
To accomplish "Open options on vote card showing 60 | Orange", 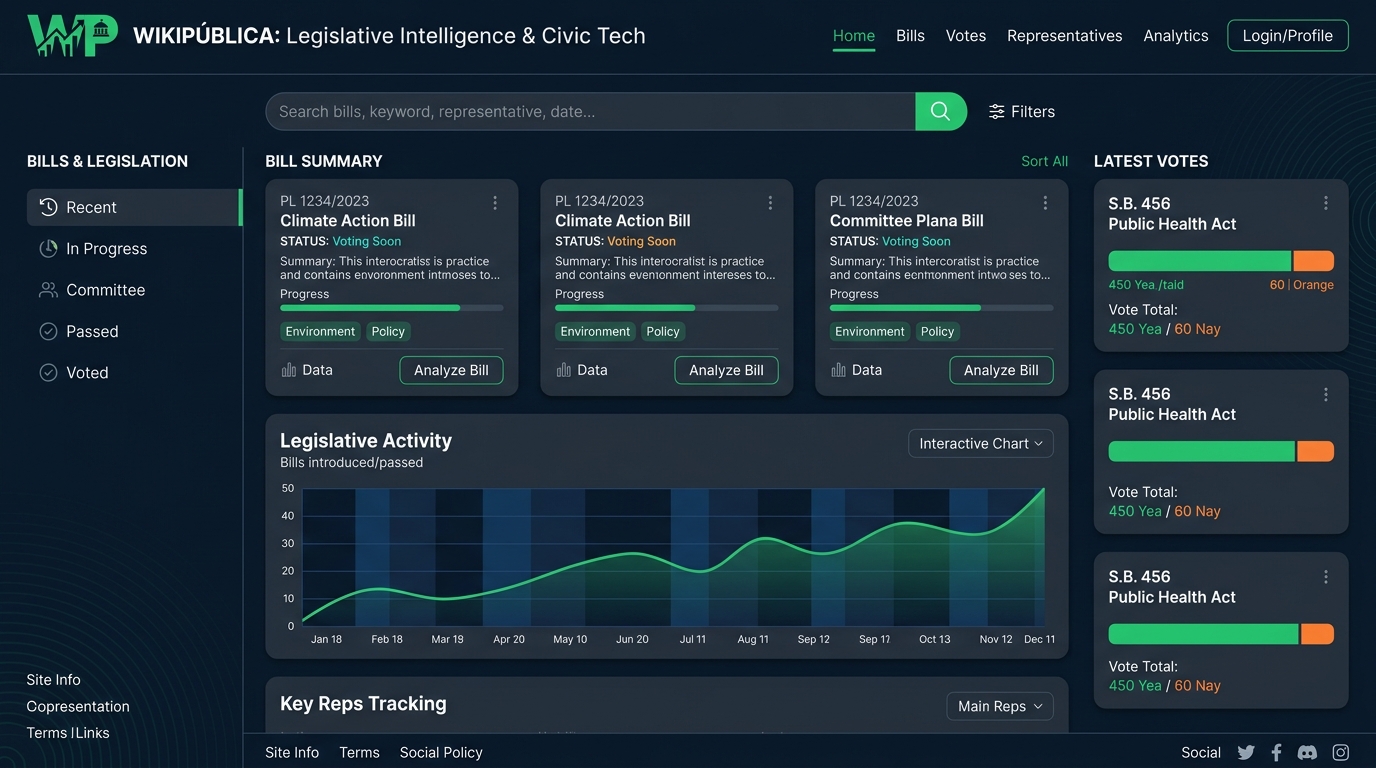I will [1326, 203].
